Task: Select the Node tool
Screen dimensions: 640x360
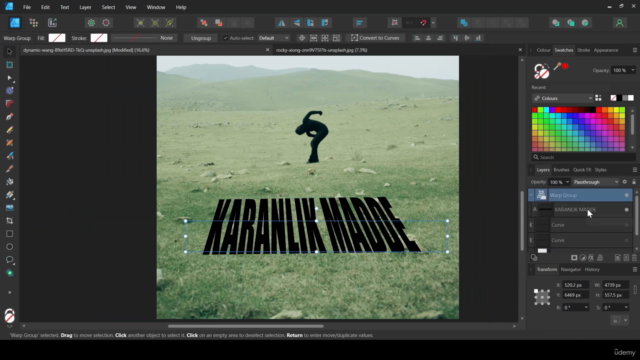Action: pyautogui.click(x=9, y=78)
